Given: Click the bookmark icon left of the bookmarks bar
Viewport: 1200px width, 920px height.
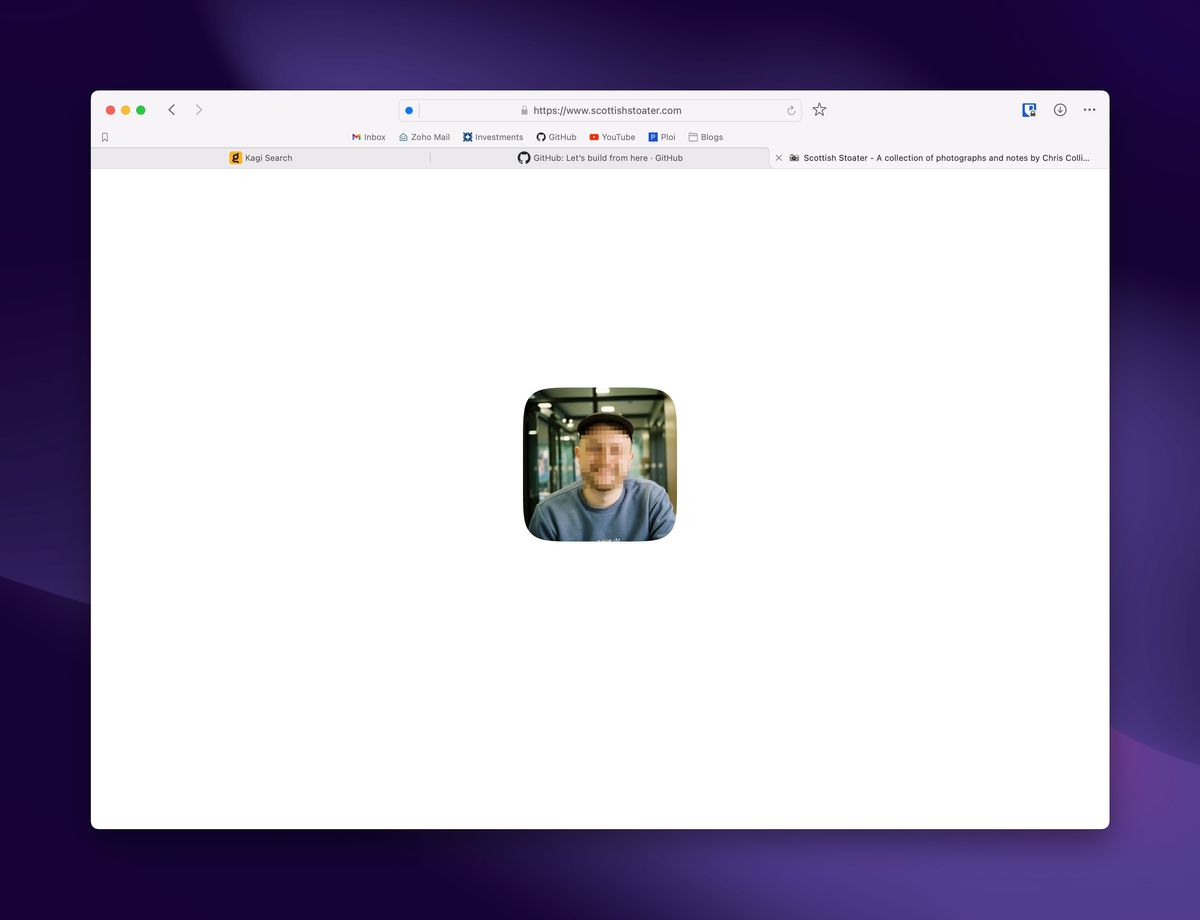Looking at the screenshot, I should pyautogui.click(x=105, y=137).
